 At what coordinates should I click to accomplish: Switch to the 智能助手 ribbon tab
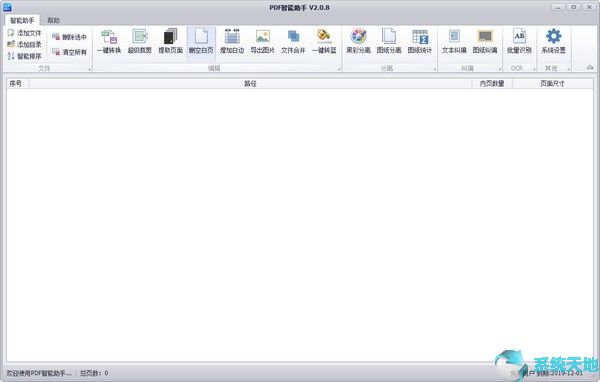click(x=22, y=20)
